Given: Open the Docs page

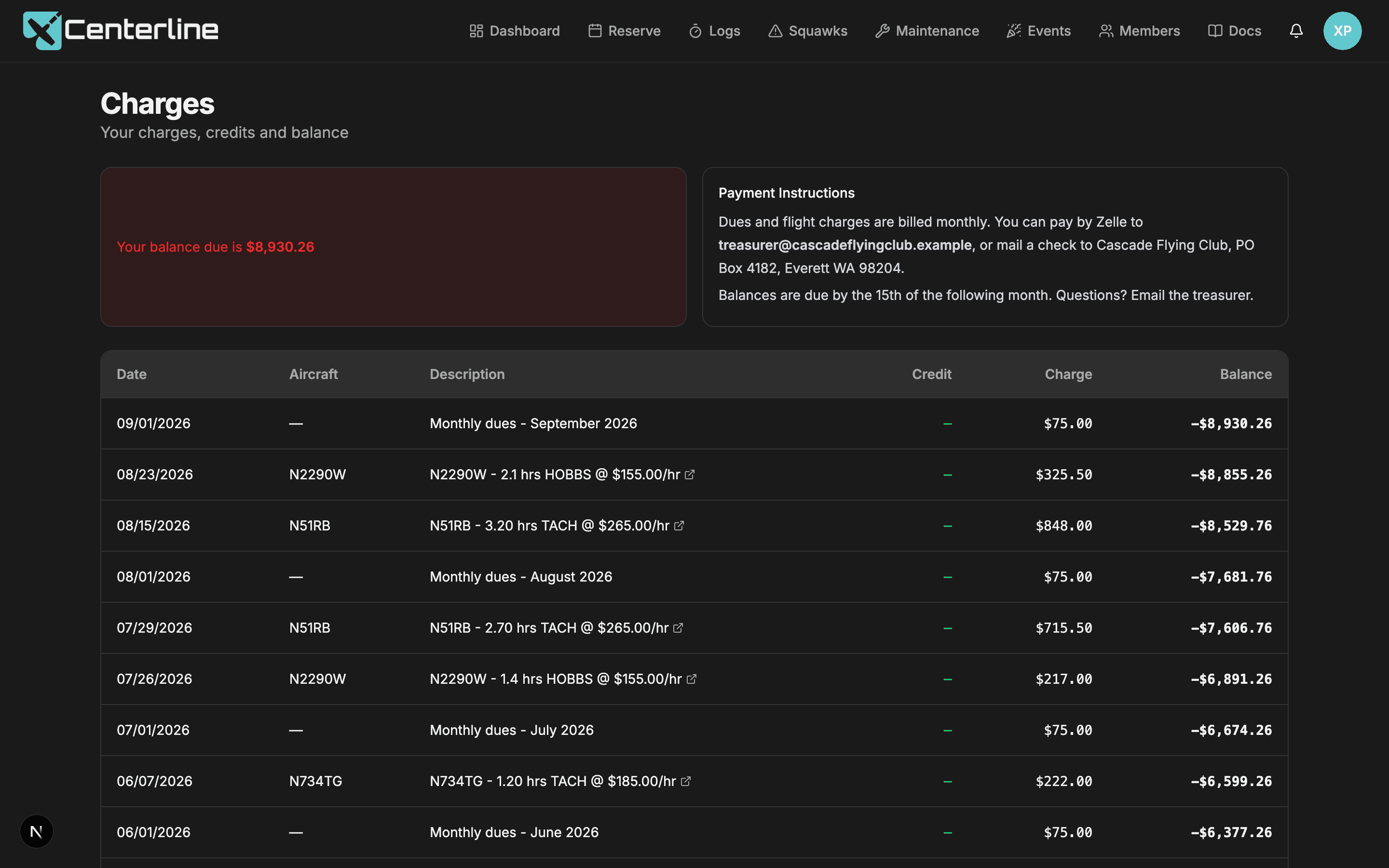Looking at the screenshot, I should (x=1234, y=31).
